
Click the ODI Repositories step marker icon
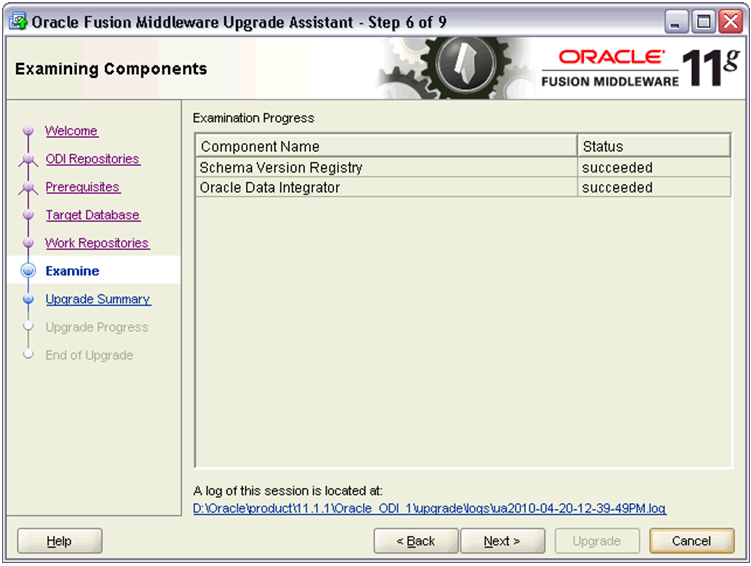click(28, 160)
